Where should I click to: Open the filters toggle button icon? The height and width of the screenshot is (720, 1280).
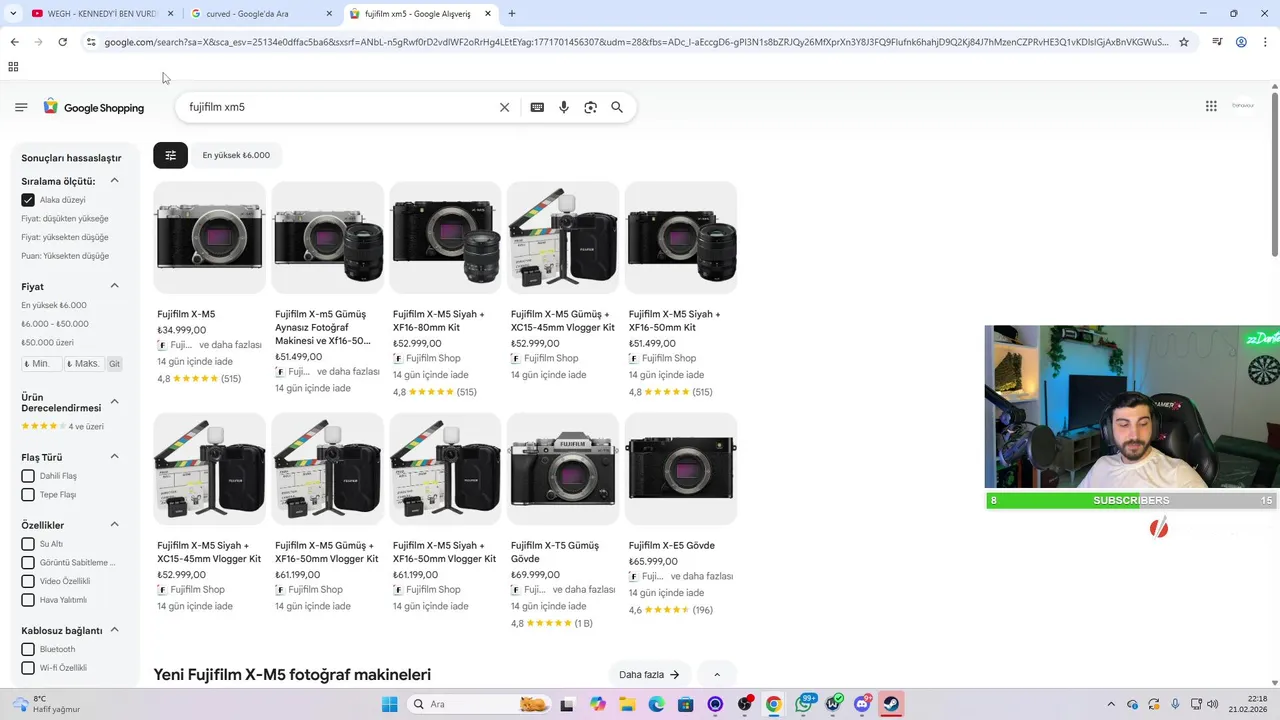pyautogui.click(x=170, y=155)
